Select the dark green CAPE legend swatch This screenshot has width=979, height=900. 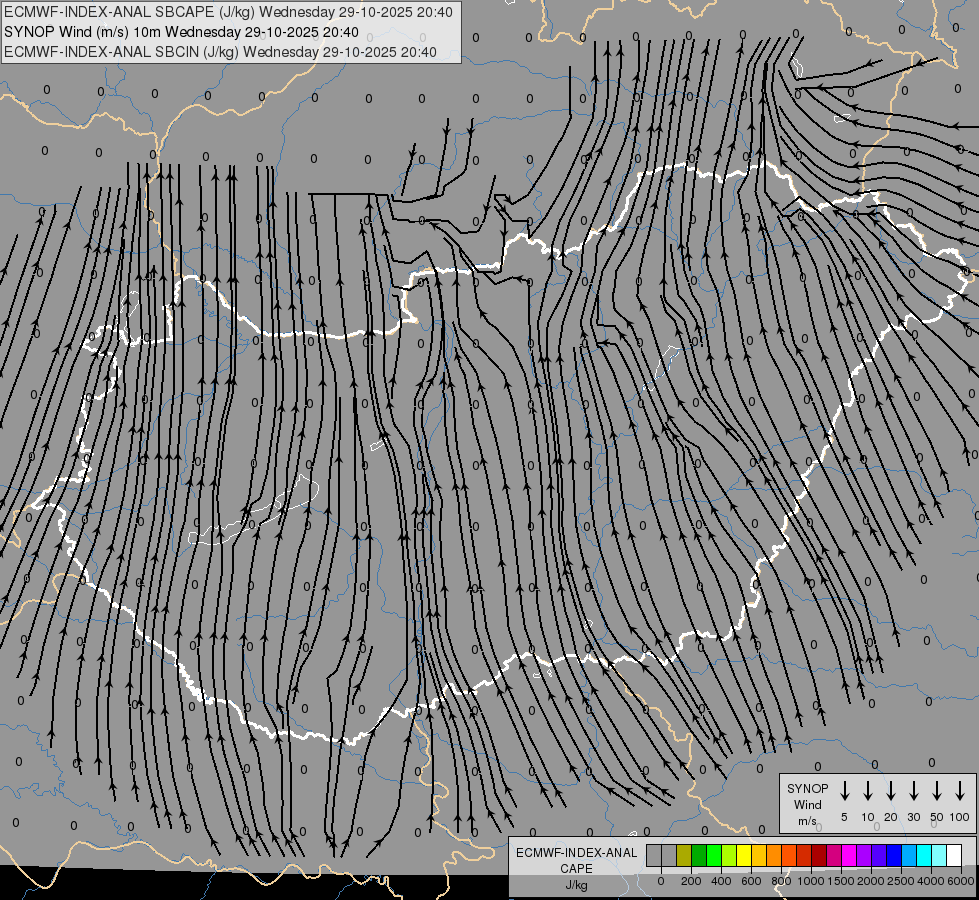pos(699,855)
